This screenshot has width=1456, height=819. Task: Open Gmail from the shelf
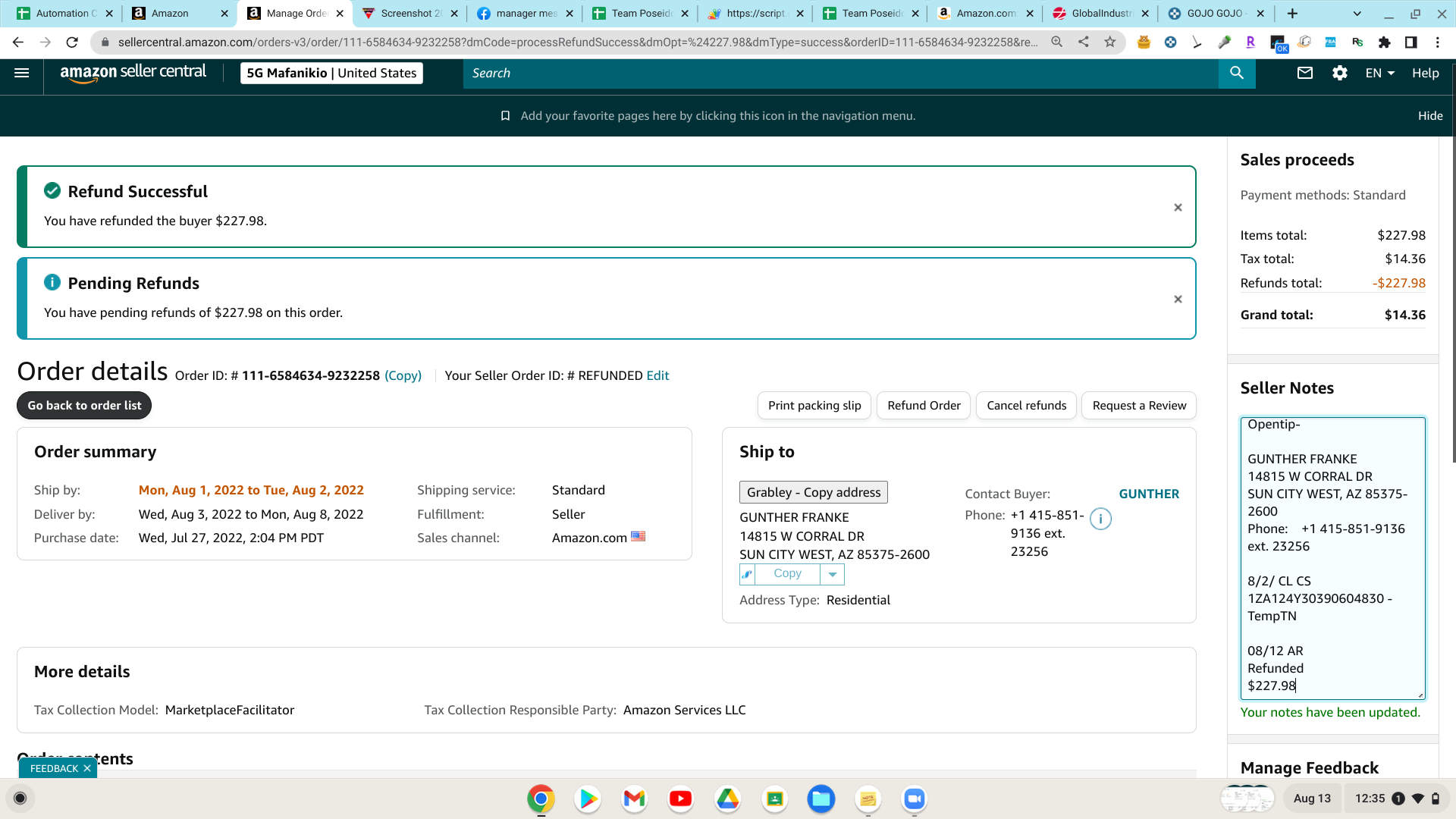[x=634, y=799]
